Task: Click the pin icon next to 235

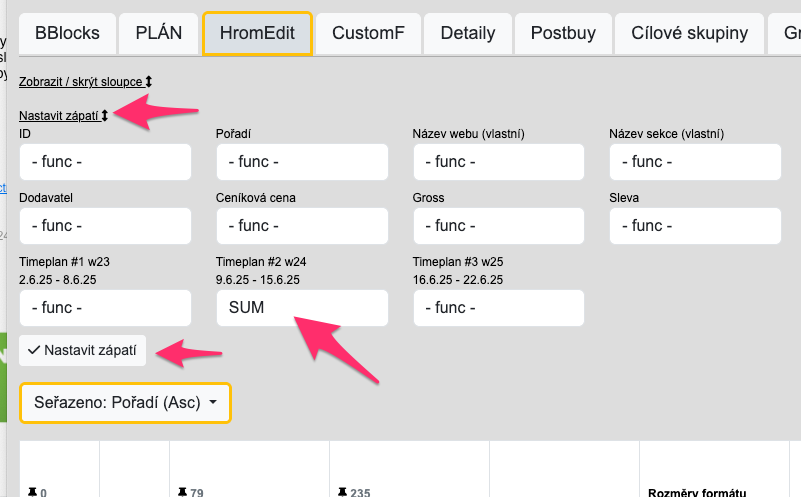Action: tap(342, 491)
